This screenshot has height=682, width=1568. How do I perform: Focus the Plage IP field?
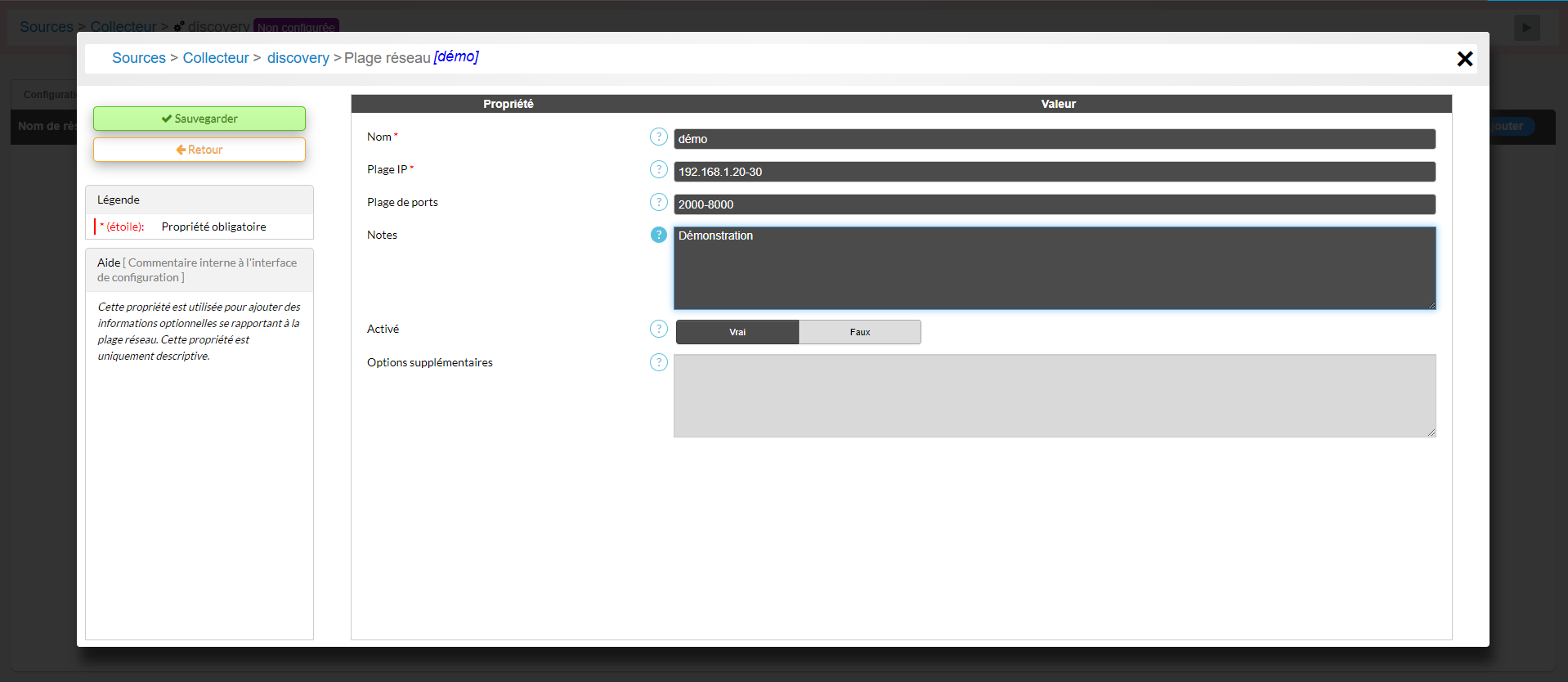(1054, 172)
